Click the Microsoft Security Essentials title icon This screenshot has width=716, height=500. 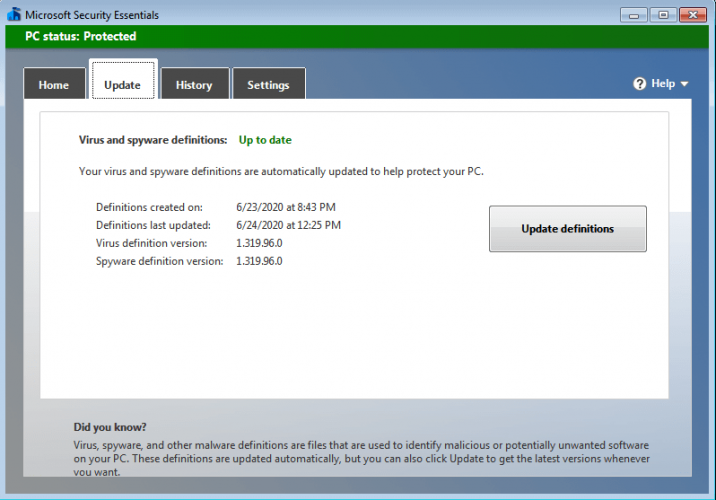pos(14,14)
